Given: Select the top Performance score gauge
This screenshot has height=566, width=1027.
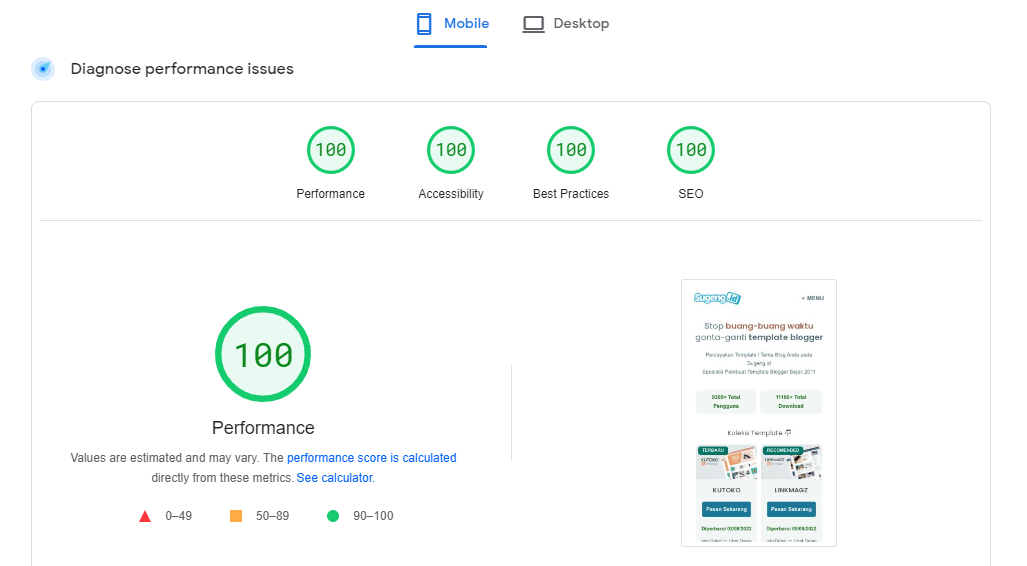Looking at the screenshot, I should (330, 150).
